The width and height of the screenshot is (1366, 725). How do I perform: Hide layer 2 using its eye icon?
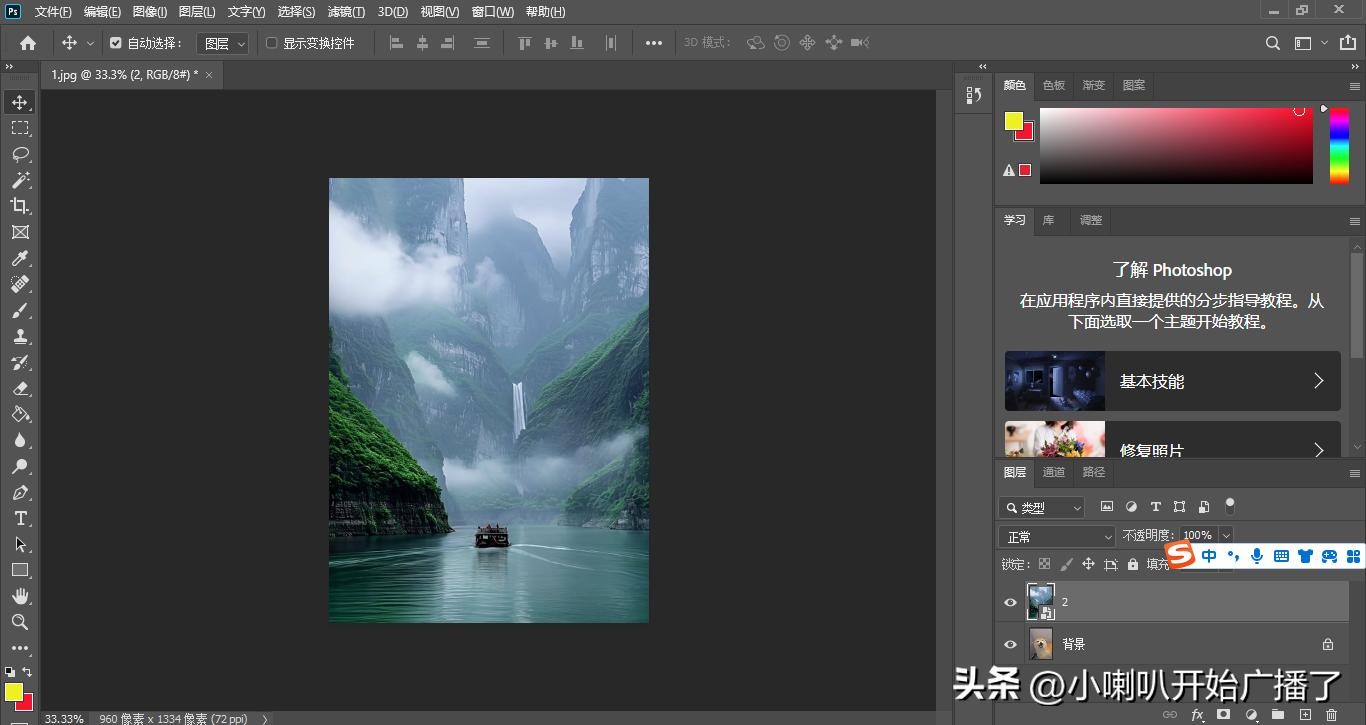tap(1010, 602)
